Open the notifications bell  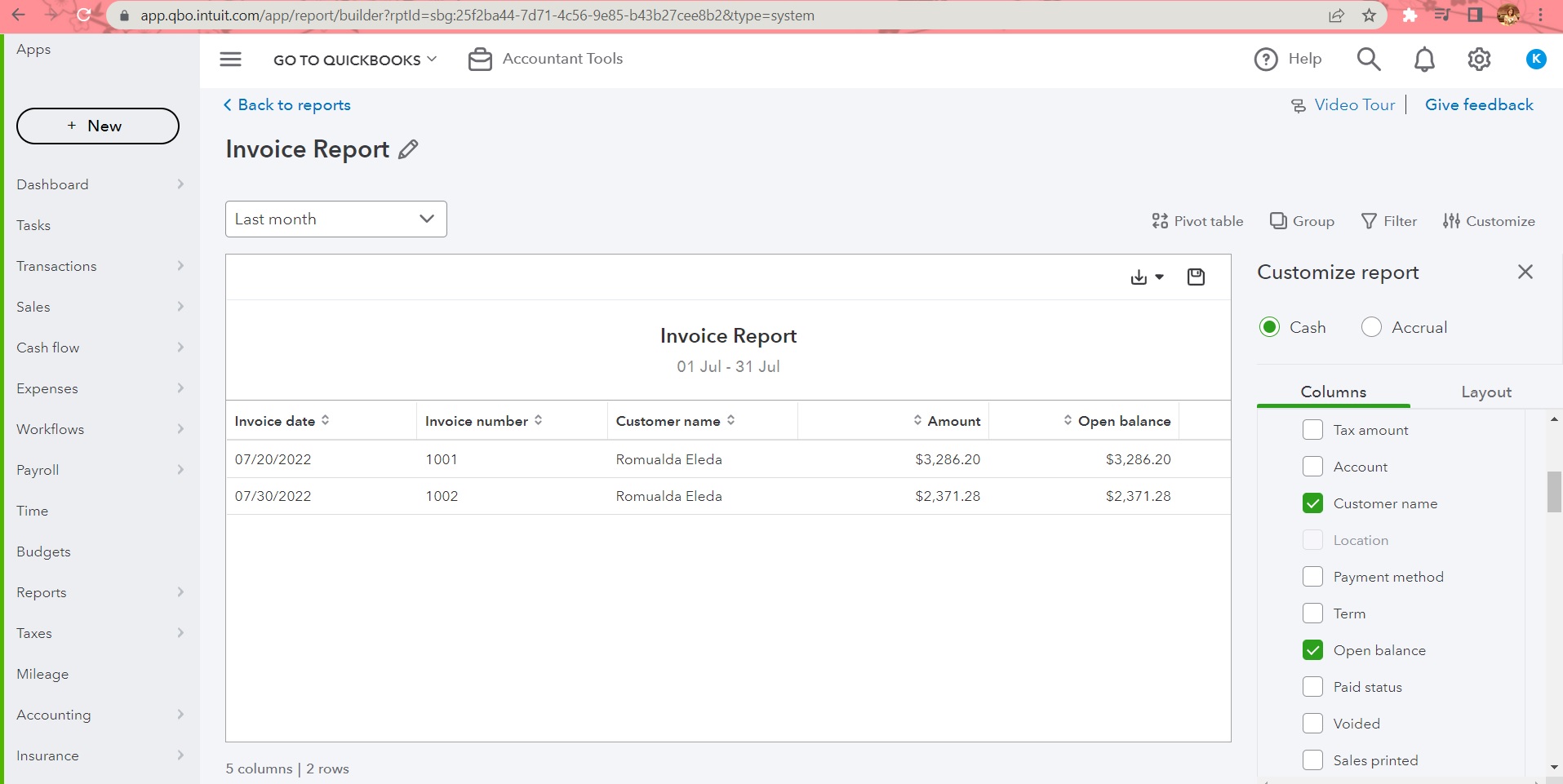tap(1424, 59)
